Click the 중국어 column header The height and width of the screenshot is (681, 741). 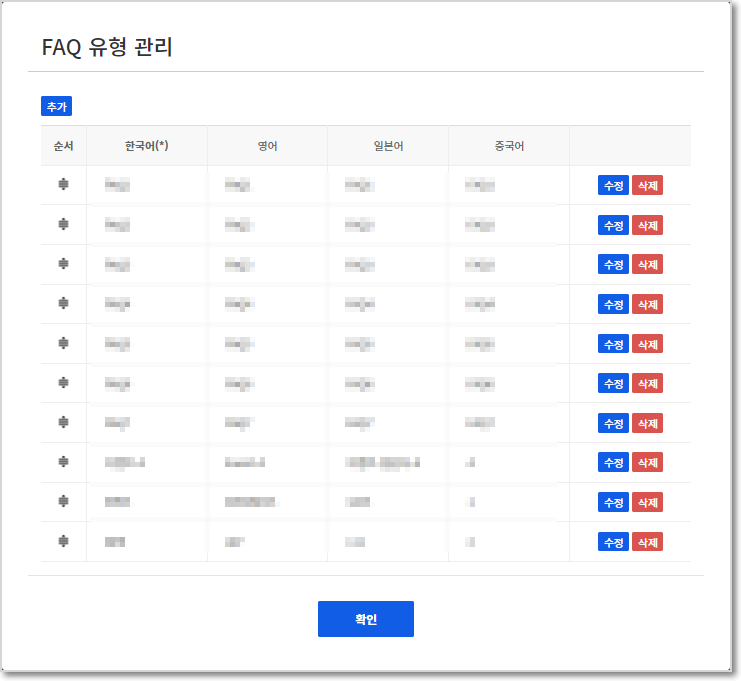[509, 146]
